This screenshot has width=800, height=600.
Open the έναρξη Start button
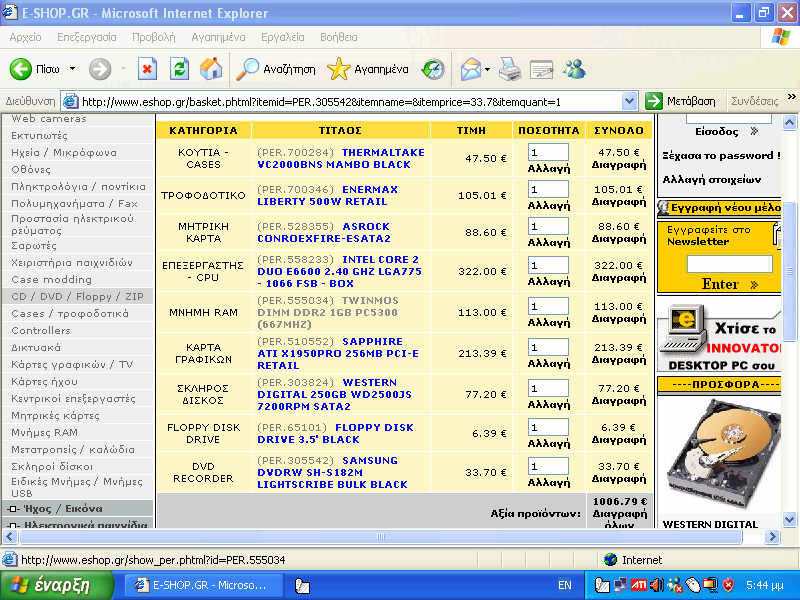pyautogui.click(x=56, y=585)
